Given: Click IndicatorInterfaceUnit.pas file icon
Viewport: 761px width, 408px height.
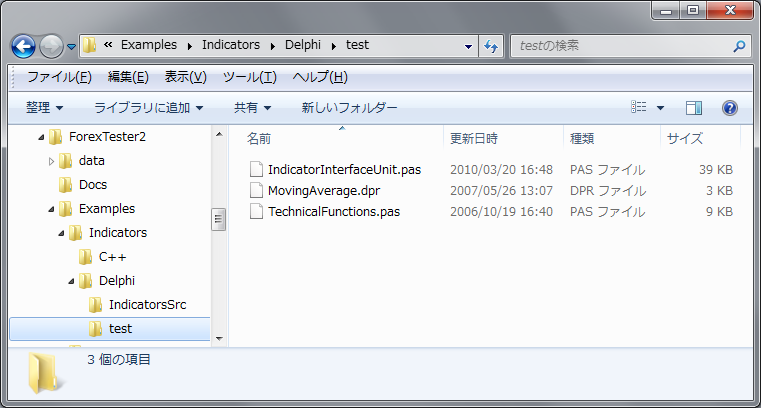Looking at the screenshot, I should coord(256,169).
